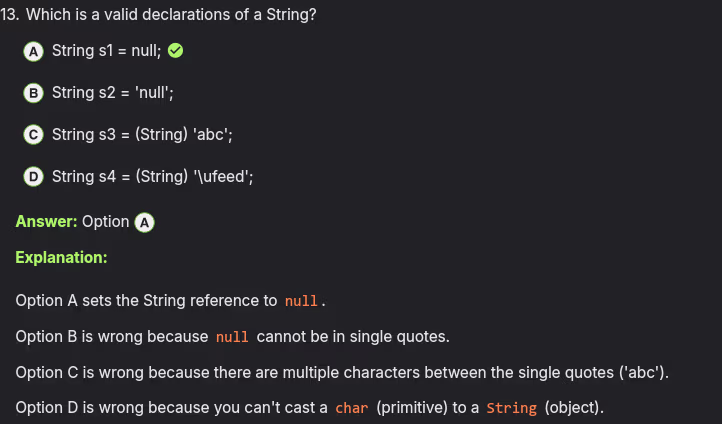Click the circled A badge beside Answer: Option
Viewport: 722px width, 424px height.
(144, 222)
